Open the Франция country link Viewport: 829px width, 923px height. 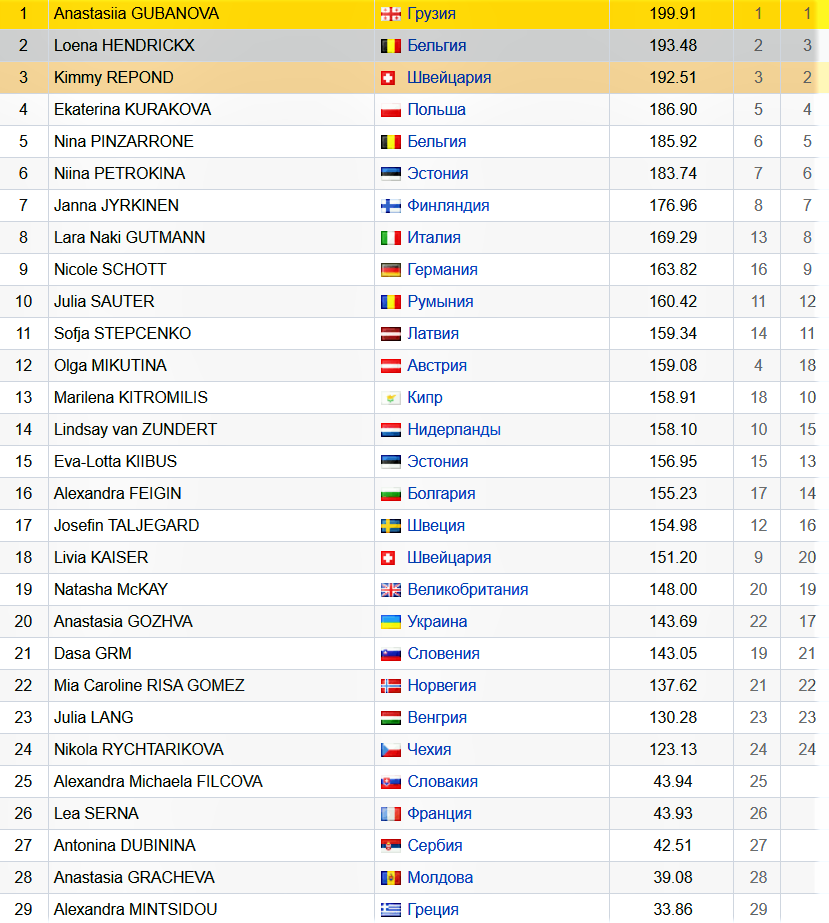(439, 814)
